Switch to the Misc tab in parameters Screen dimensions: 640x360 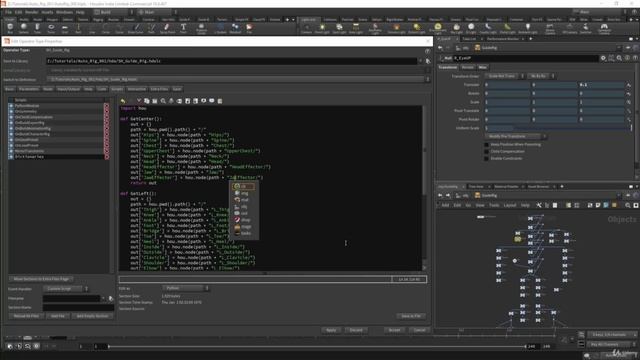click(x=483, y=67)
